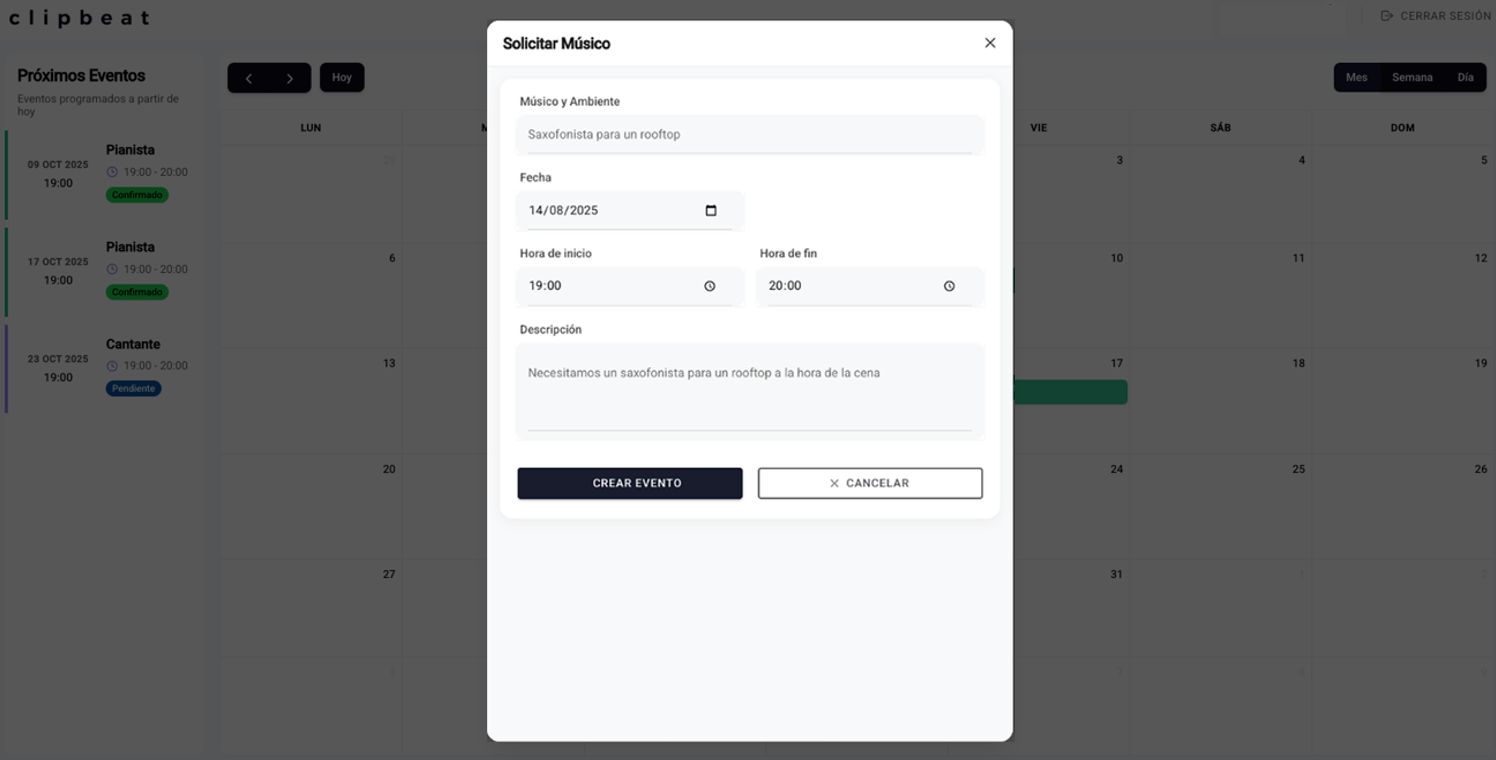Open the Hora de fin time picker
This screenshot has height=760, width=1496.
948,286
